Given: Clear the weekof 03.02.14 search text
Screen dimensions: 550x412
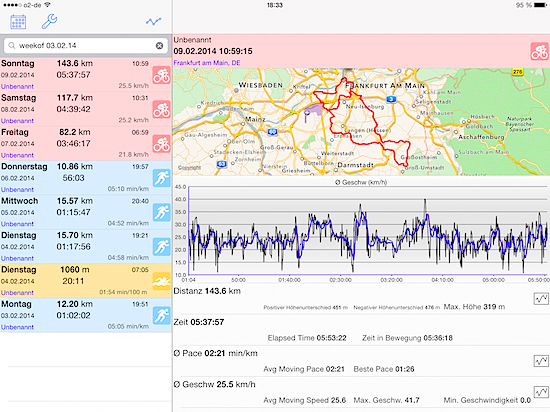Looking at the screenshot, I should pyautogui.click(x=159, y=46).
